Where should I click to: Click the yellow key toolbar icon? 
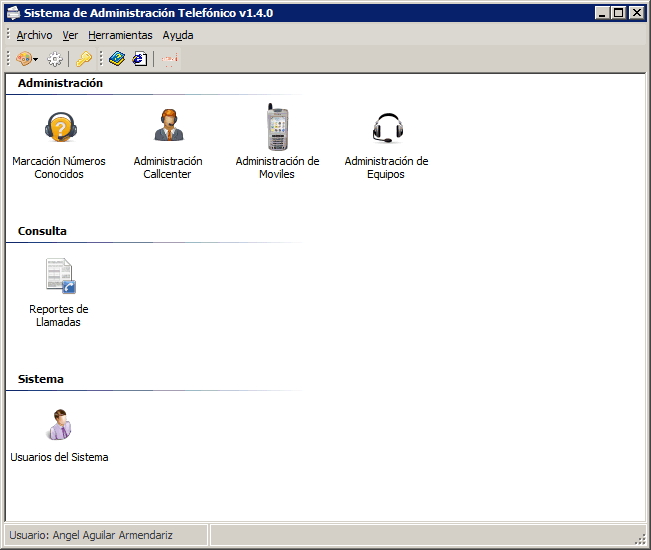click(84, 59)
